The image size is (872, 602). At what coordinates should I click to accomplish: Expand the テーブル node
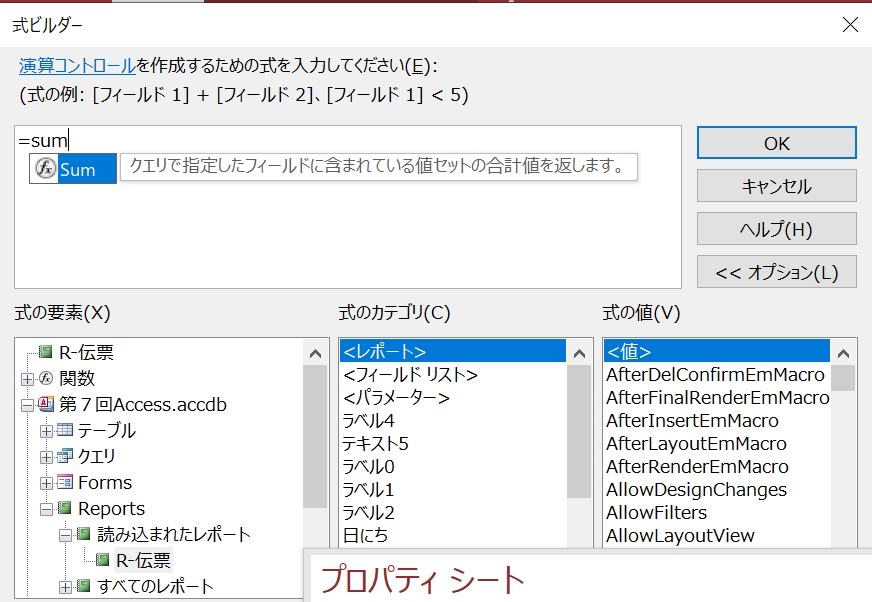coord(46,431)
